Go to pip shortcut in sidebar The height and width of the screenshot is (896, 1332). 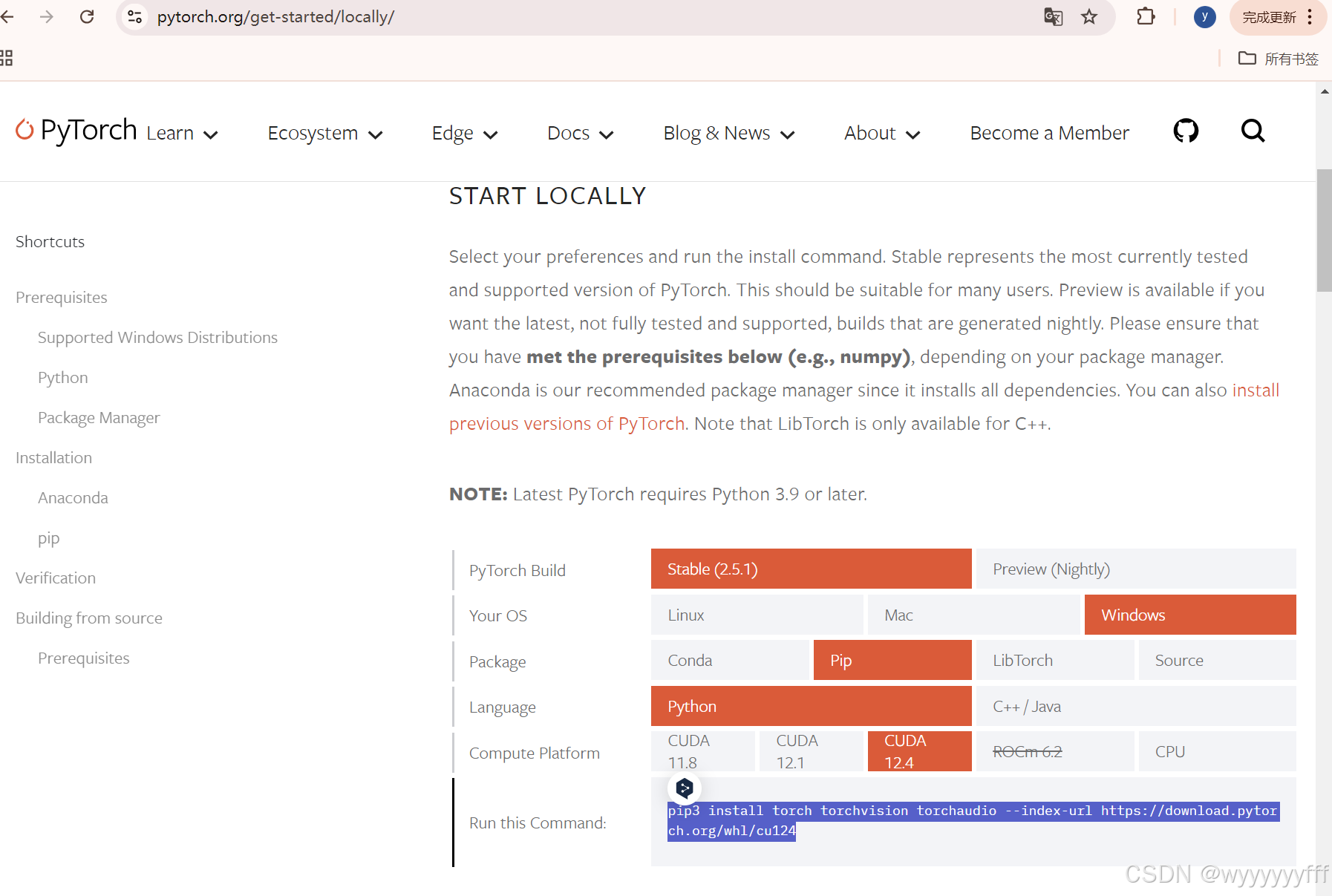tap(49, 537)
